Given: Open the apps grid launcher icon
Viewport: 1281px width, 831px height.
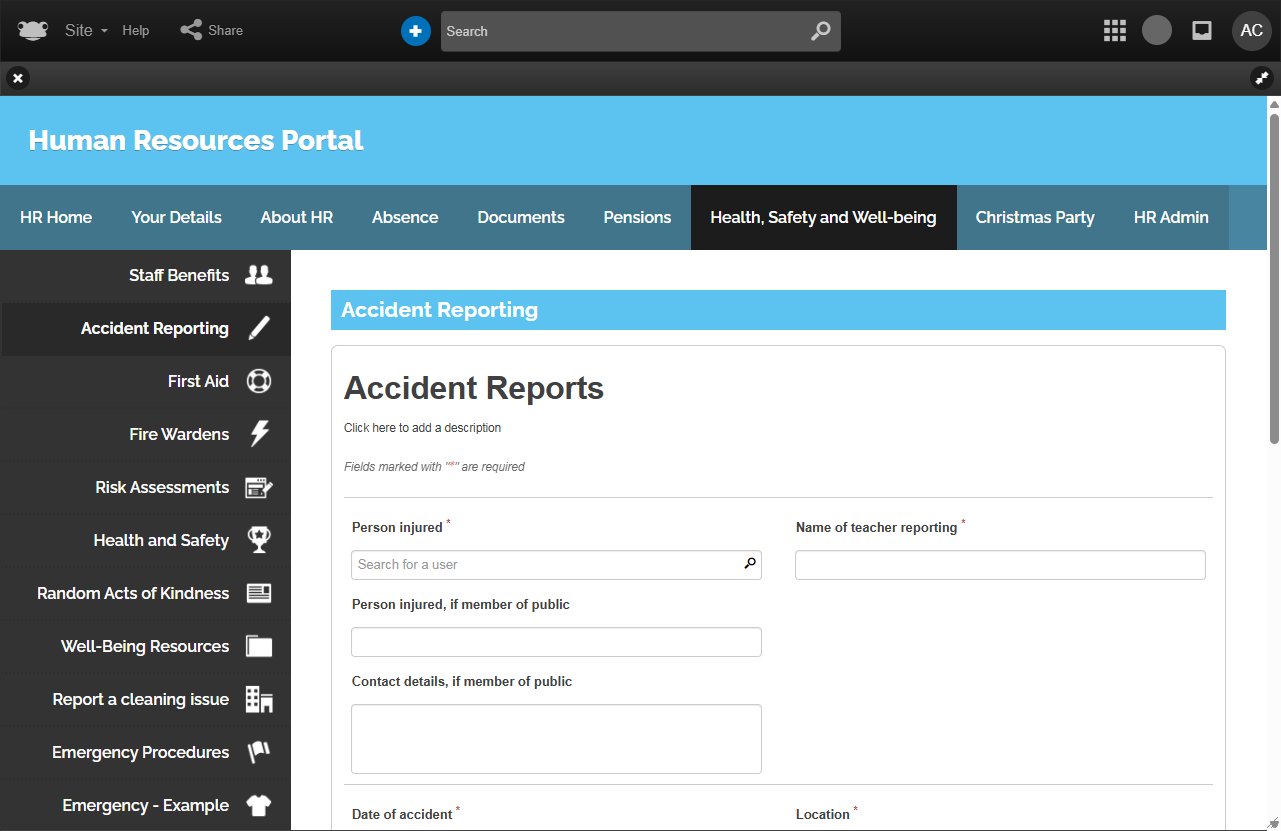Looking at the screenshot, I should coord(1115,31).
